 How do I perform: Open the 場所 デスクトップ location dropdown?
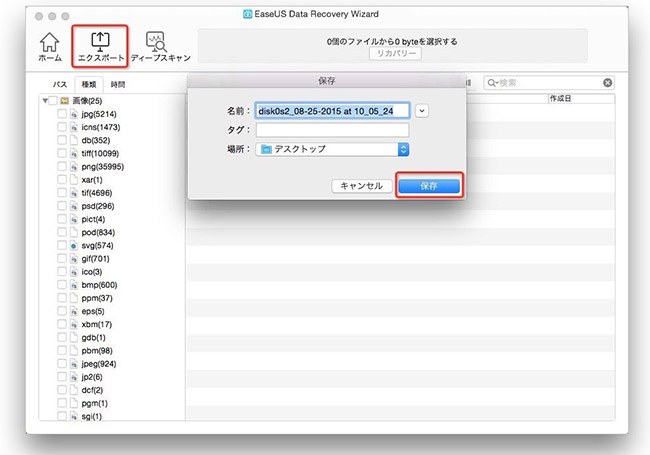[332, 149]
